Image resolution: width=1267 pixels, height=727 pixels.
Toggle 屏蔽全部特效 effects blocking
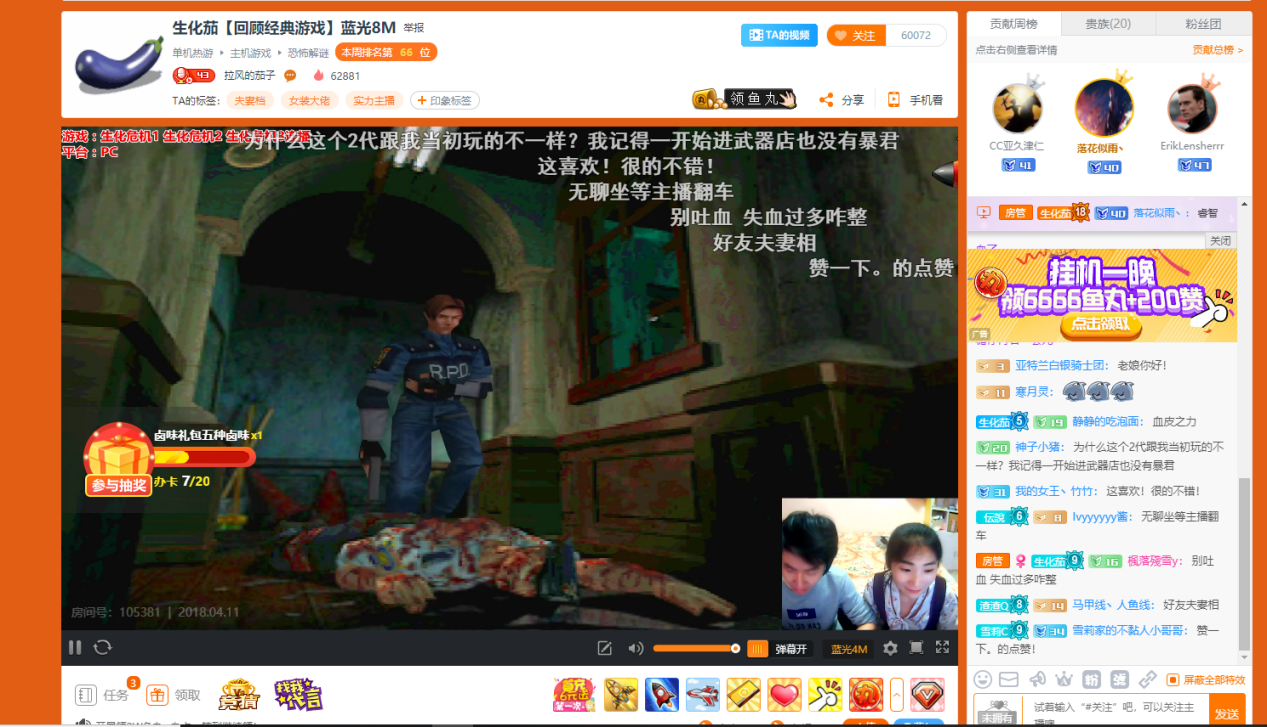pos(1206,680)
